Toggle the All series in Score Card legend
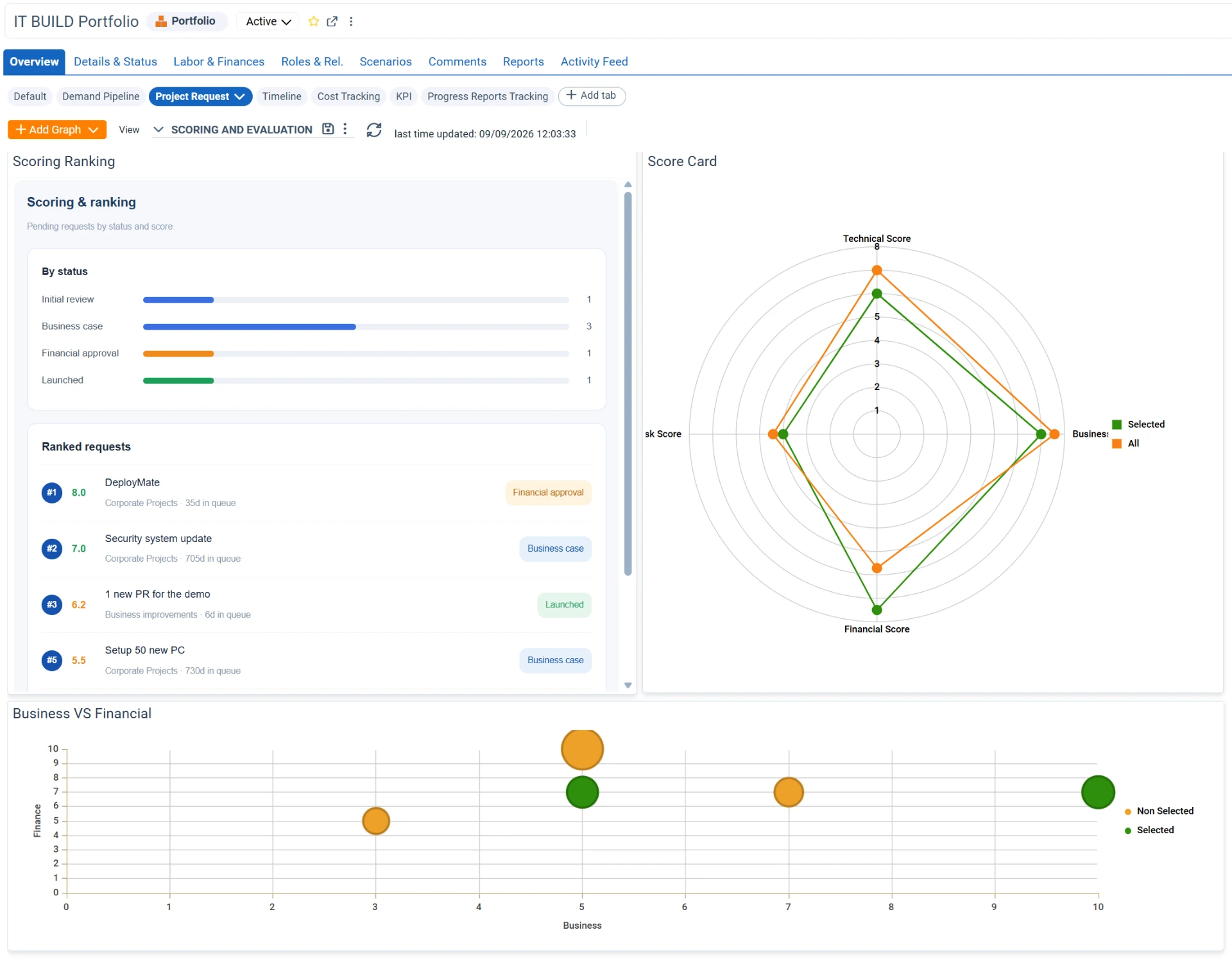The width and height of the screenshot is (1232, 964). pos(1125,443)
